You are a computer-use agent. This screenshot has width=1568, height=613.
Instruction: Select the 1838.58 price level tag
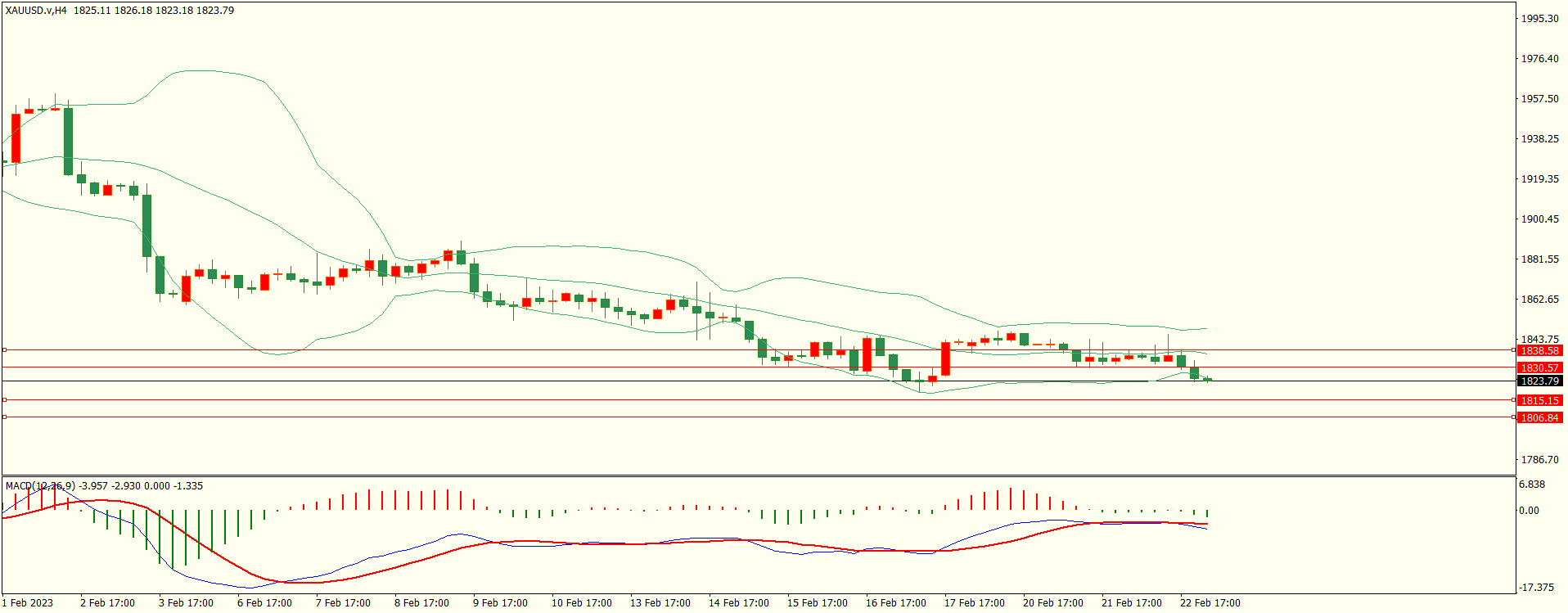click(x=1539, y=350)
